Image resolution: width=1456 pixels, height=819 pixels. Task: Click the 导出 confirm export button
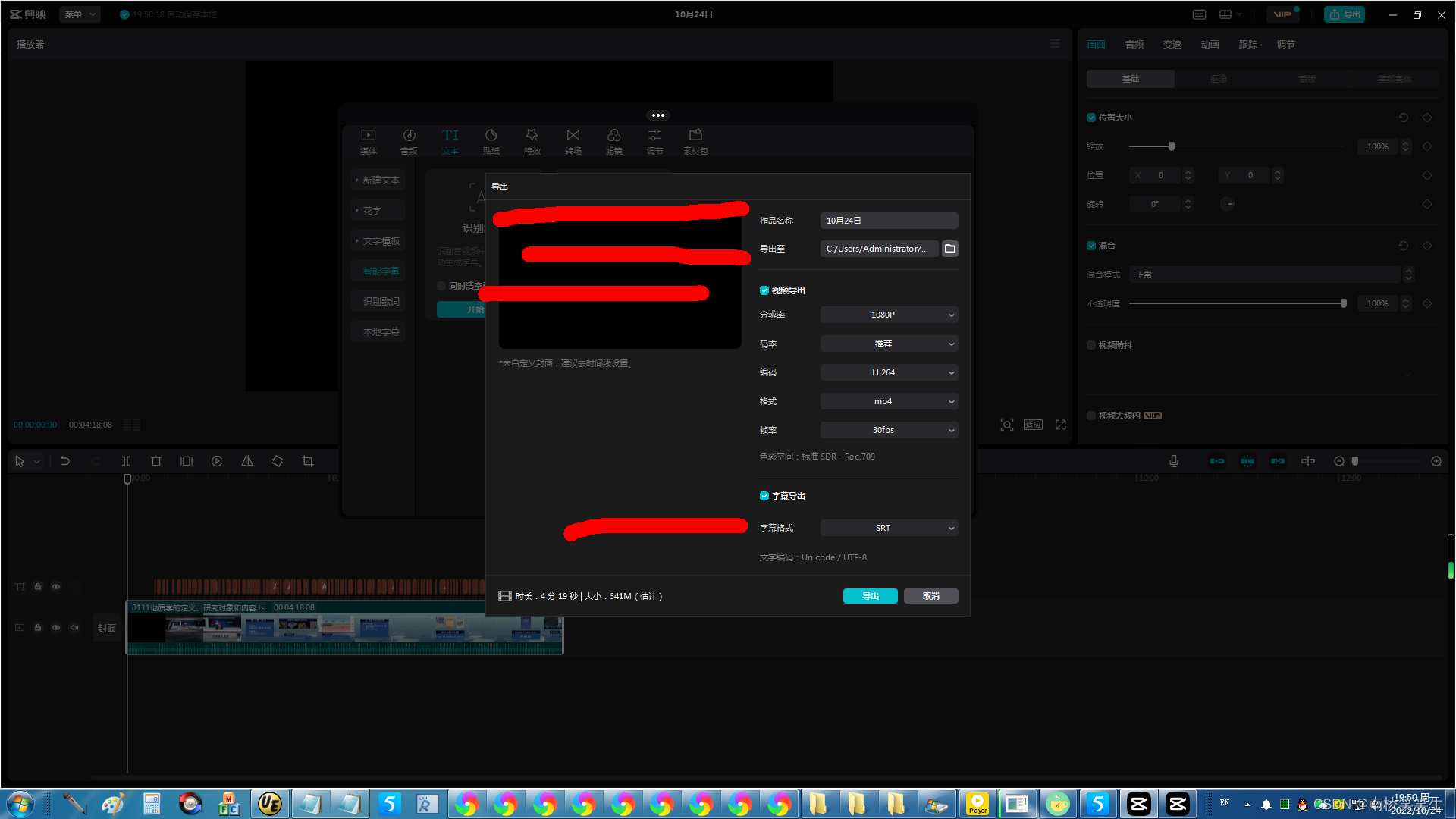870,596
